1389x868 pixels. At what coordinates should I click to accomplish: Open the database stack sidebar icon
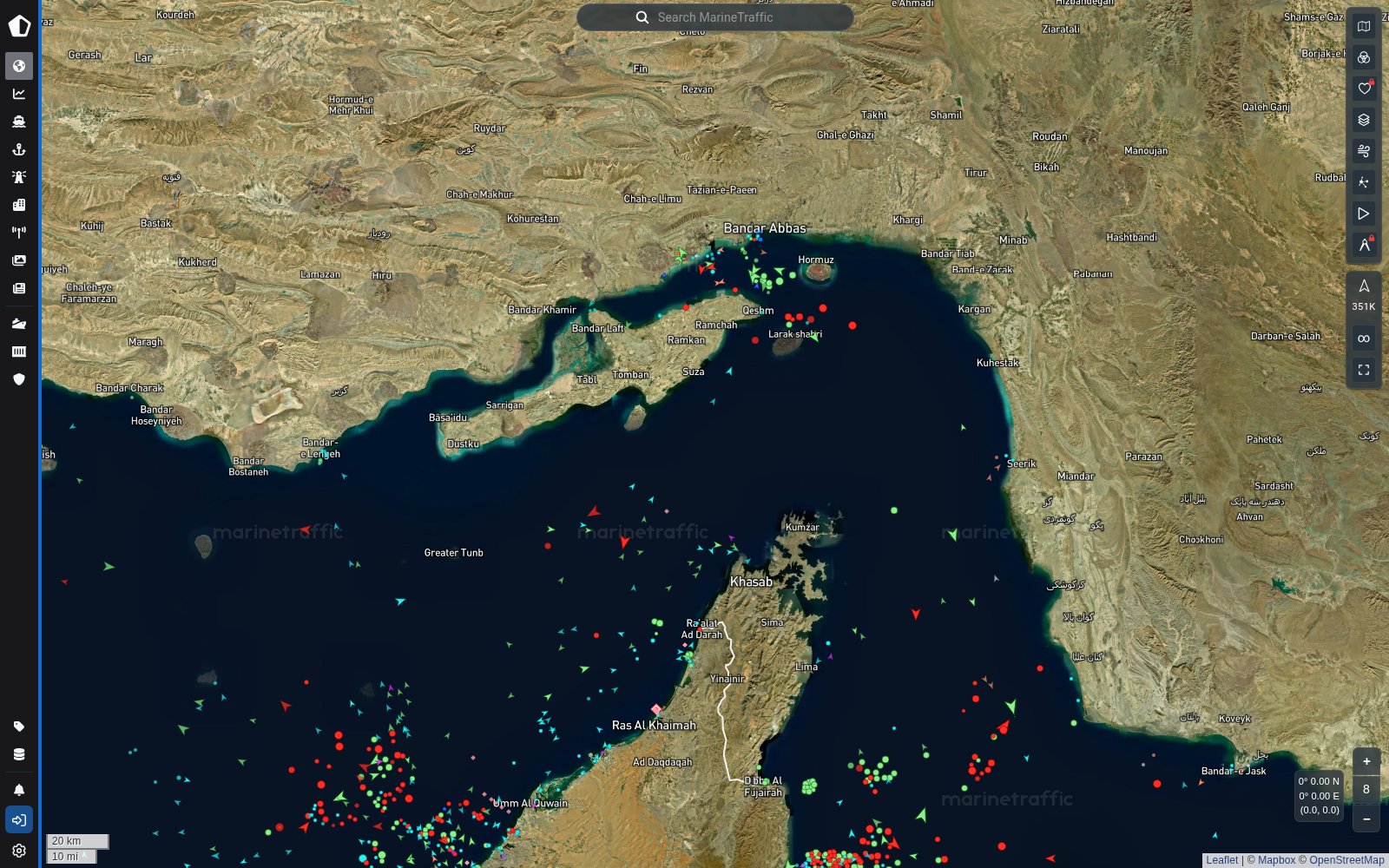pyautogui.click(x=19, y=754)
